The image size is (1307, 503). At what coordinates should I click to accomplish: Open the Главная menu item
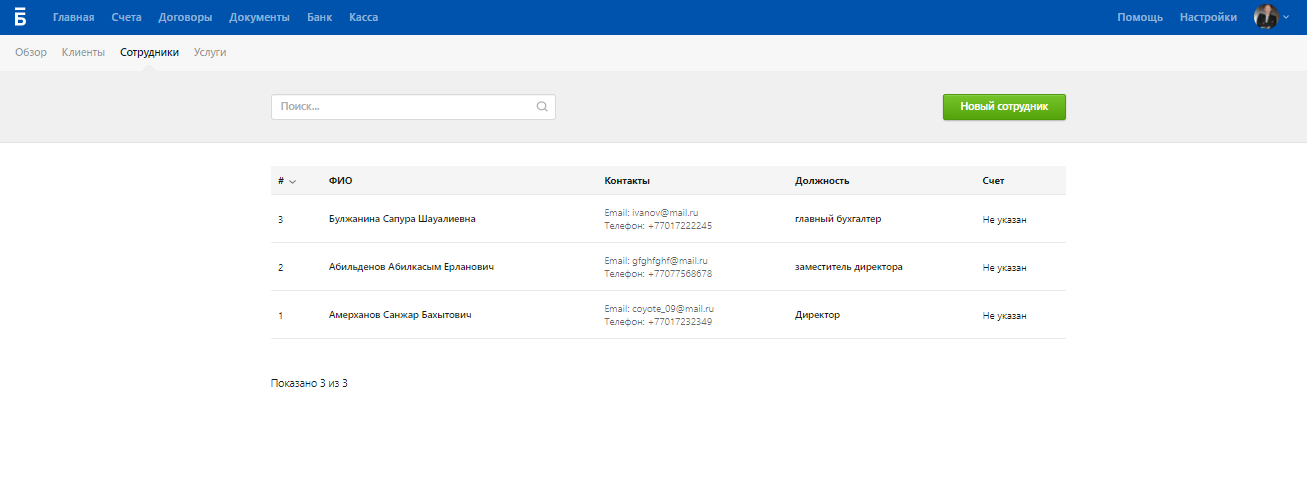click(74, 17)
